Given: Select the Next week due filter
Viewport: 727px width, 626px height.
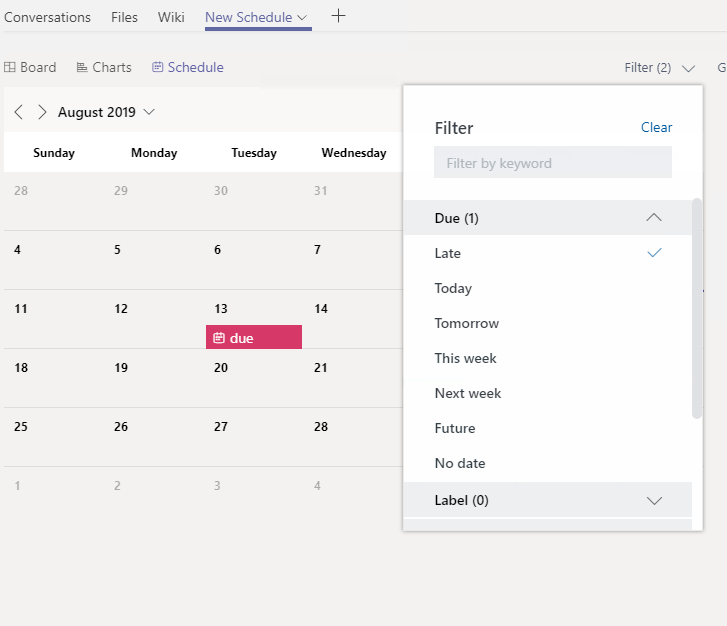Looking at the screenshot, I should coord(548,393).
